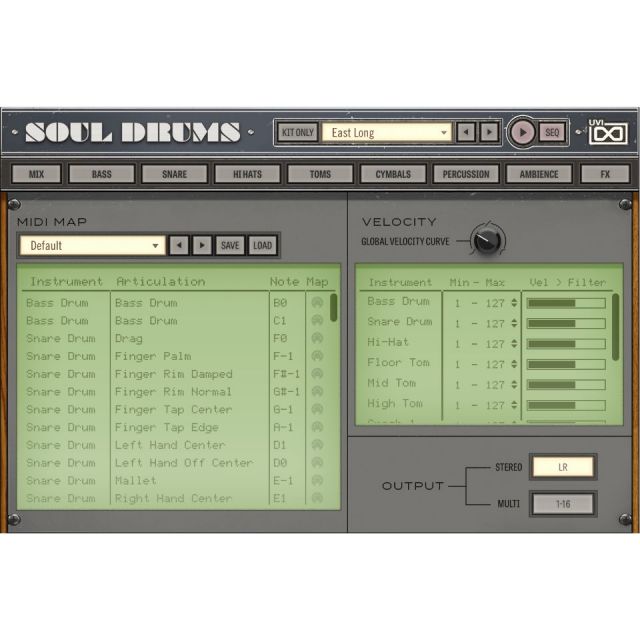Open the East Long preset dropdown
The width and height of the screenshot is (640, 640).
387,133
